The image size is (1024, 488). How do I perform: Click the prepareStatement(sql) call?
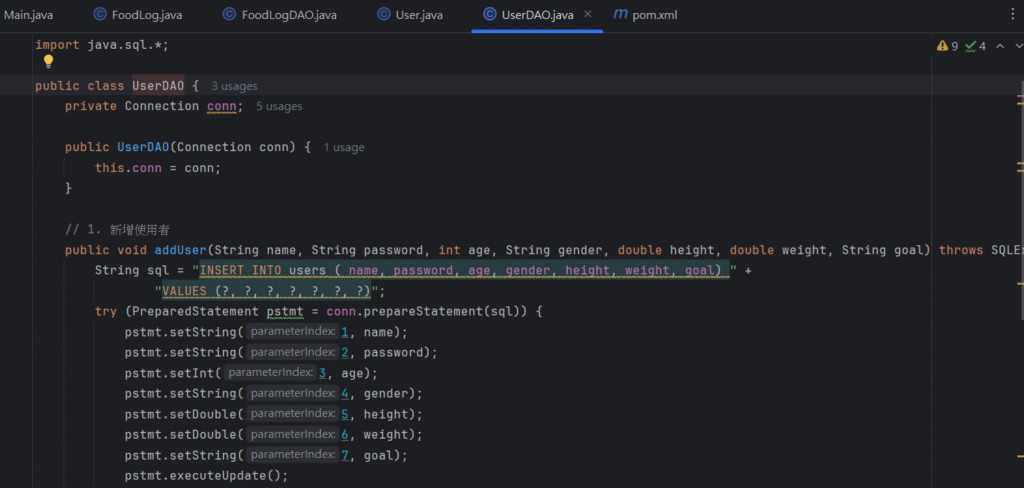[x=444, y=312]
